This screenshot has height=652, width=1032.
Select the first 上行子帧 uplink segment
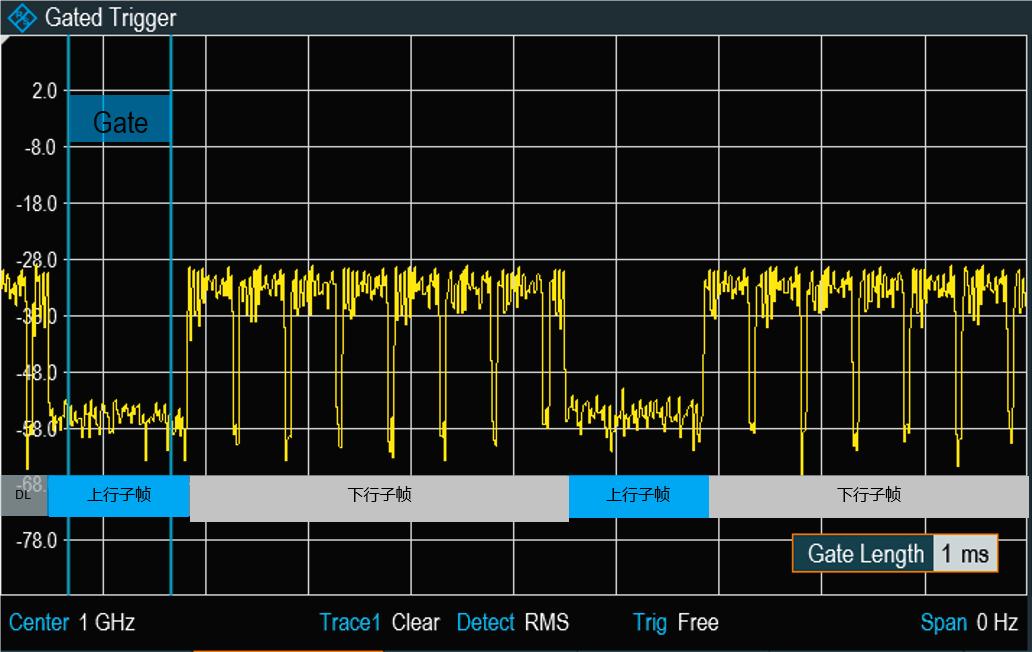[118, 496]
